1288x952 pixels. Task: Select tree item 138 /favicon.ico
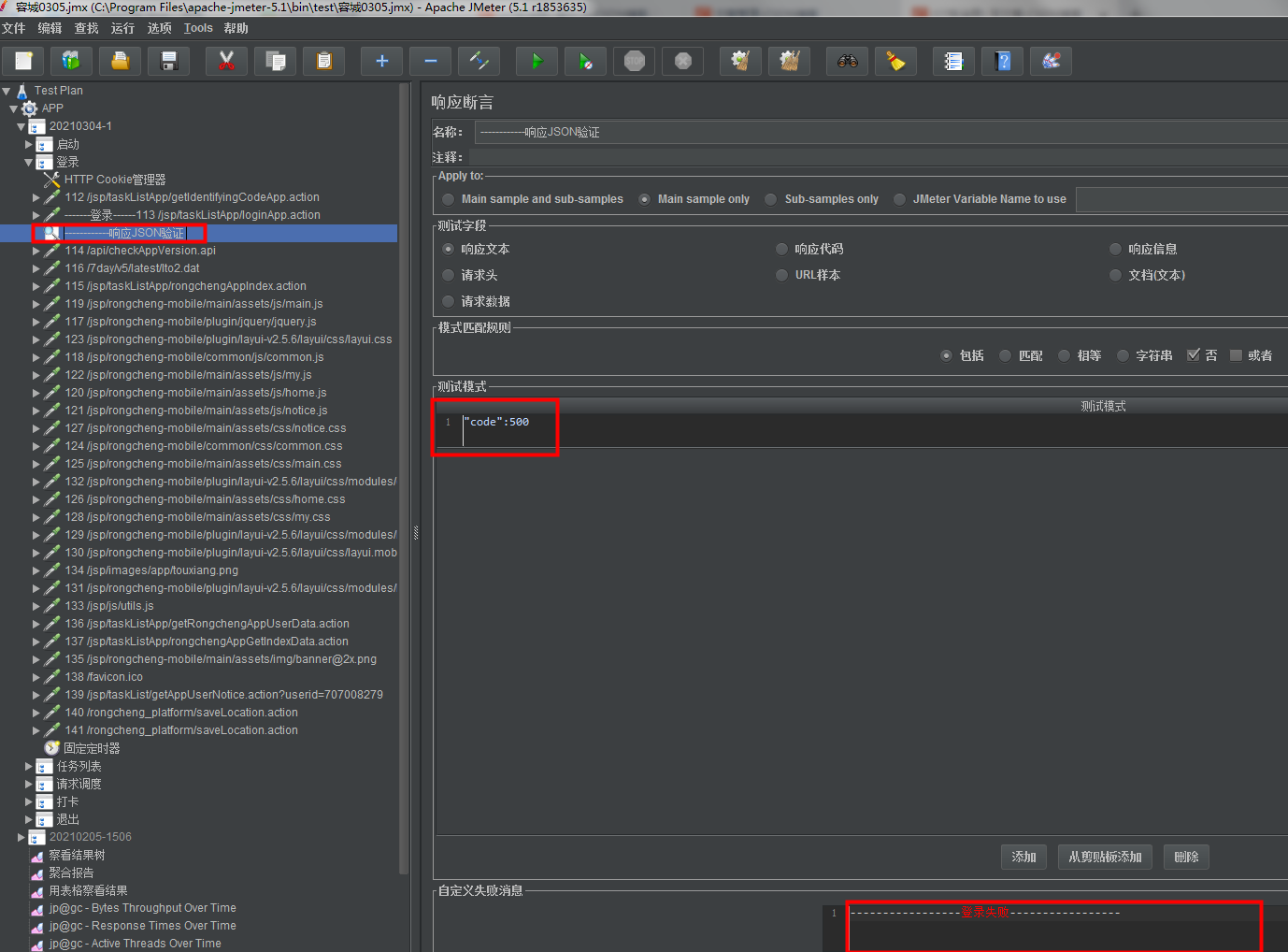pyautogui.click(x=104, y=677)
